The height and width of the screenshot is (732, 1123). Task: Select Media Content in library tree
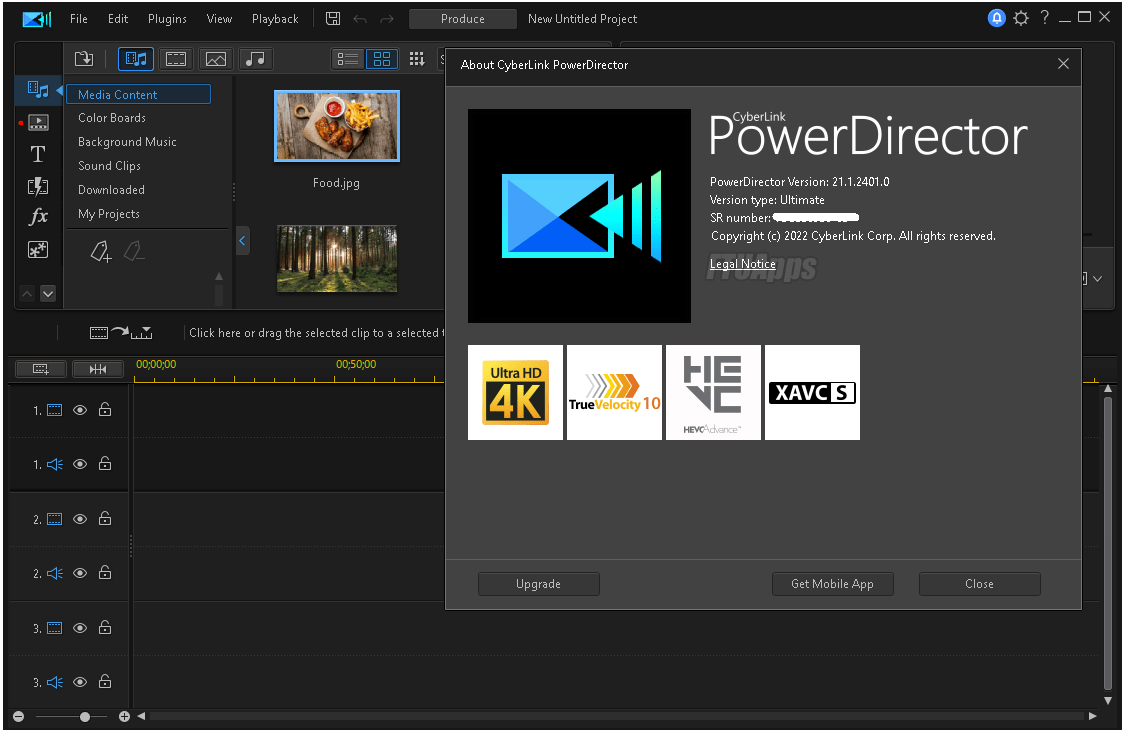[x=138, y=95]
